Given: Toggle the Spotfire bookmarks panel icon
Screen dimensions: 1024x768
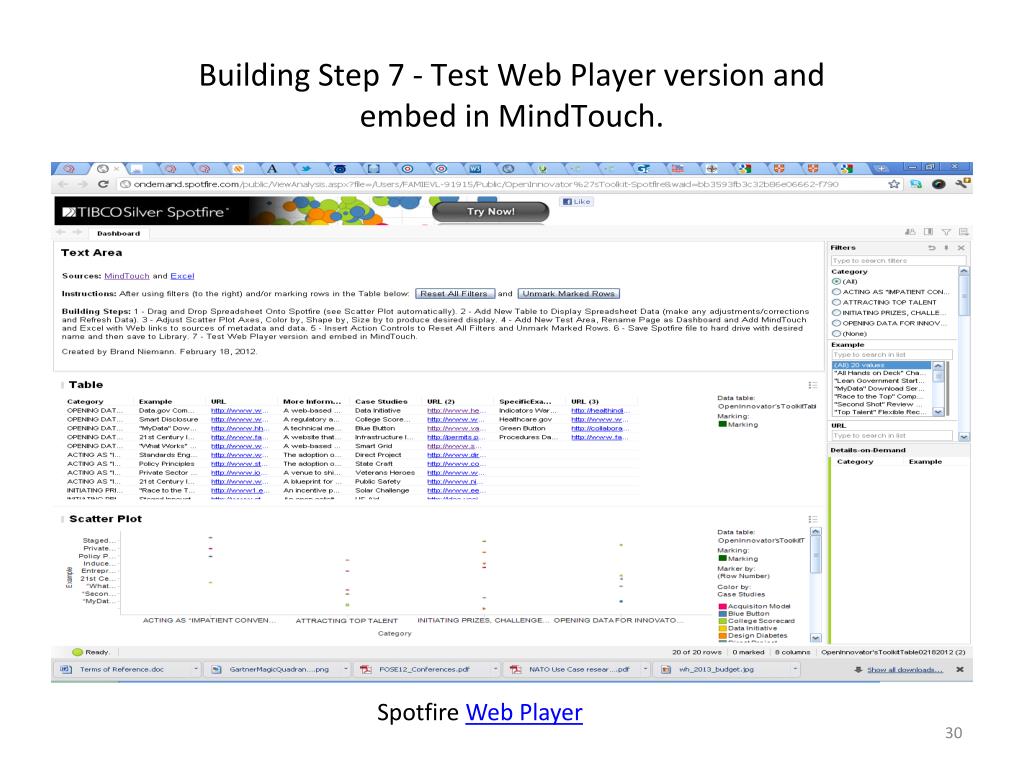Looking at the screenshot, I should (928, 232).
